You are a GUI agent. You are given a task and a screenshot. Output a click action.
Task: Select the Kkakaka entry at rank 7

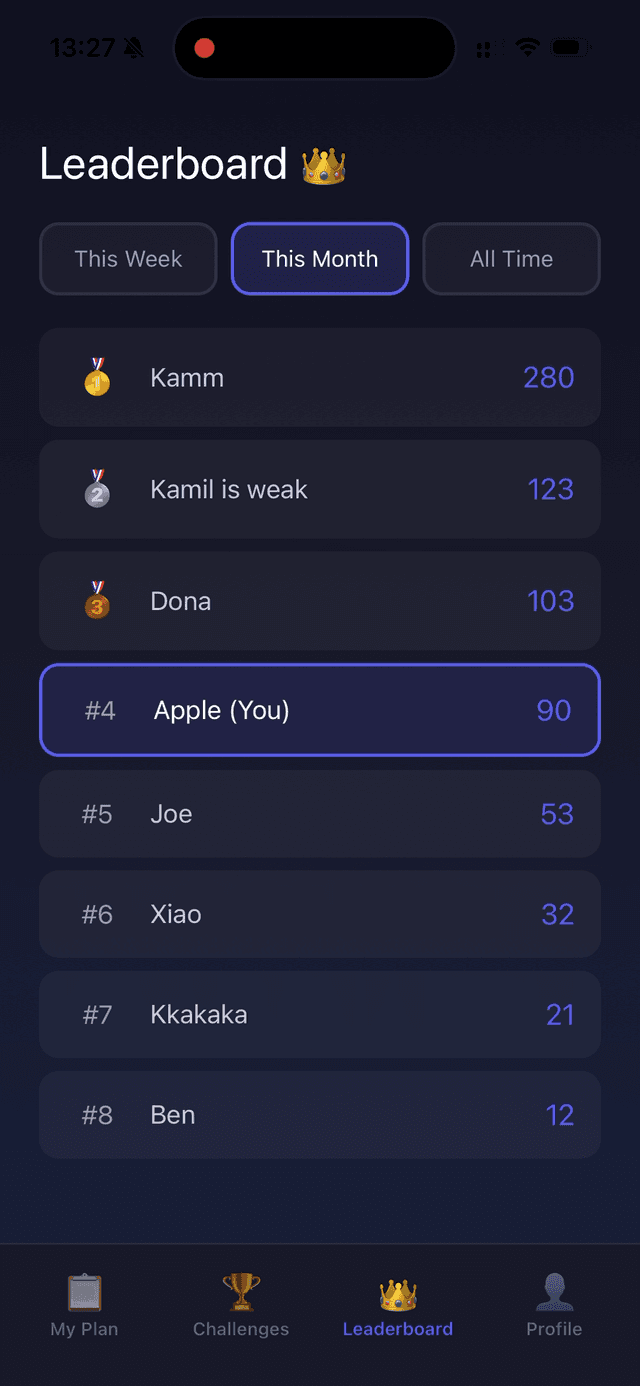point(320,1014)
